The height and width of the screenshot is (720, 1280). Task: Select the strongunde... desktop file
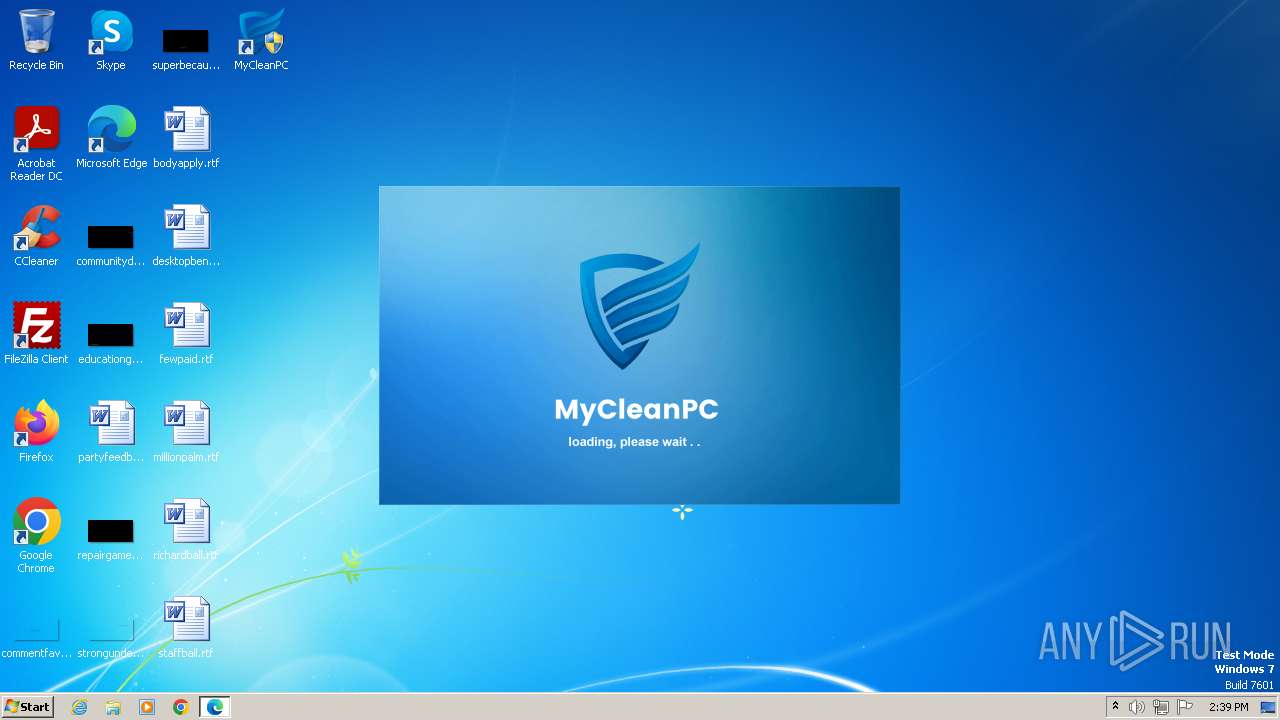pyautogui.click(x=111, y=640)
